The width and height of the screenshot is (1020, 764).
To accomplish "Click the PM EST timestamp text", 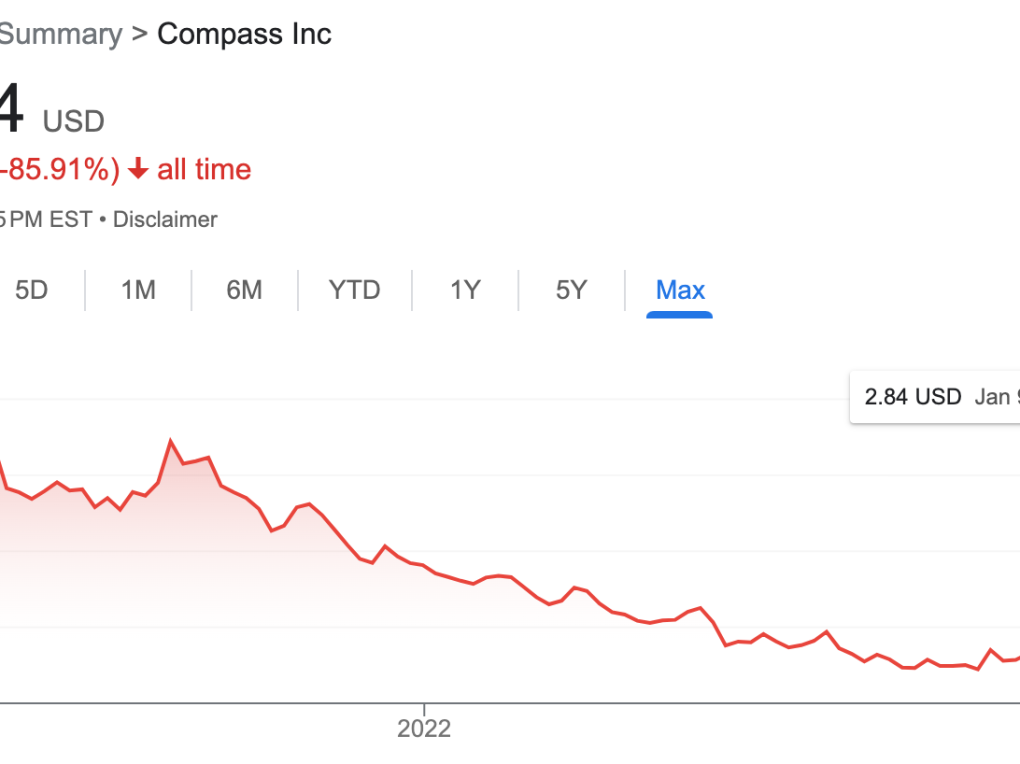I will tap(50, 219).
